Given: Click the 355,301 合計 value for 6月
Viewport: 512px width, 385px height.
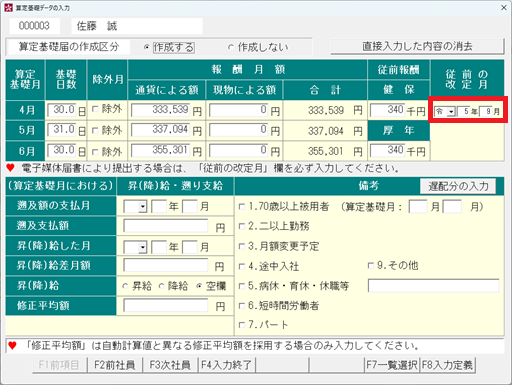Looking at the screenshot, I should click(x=326, y=151).
